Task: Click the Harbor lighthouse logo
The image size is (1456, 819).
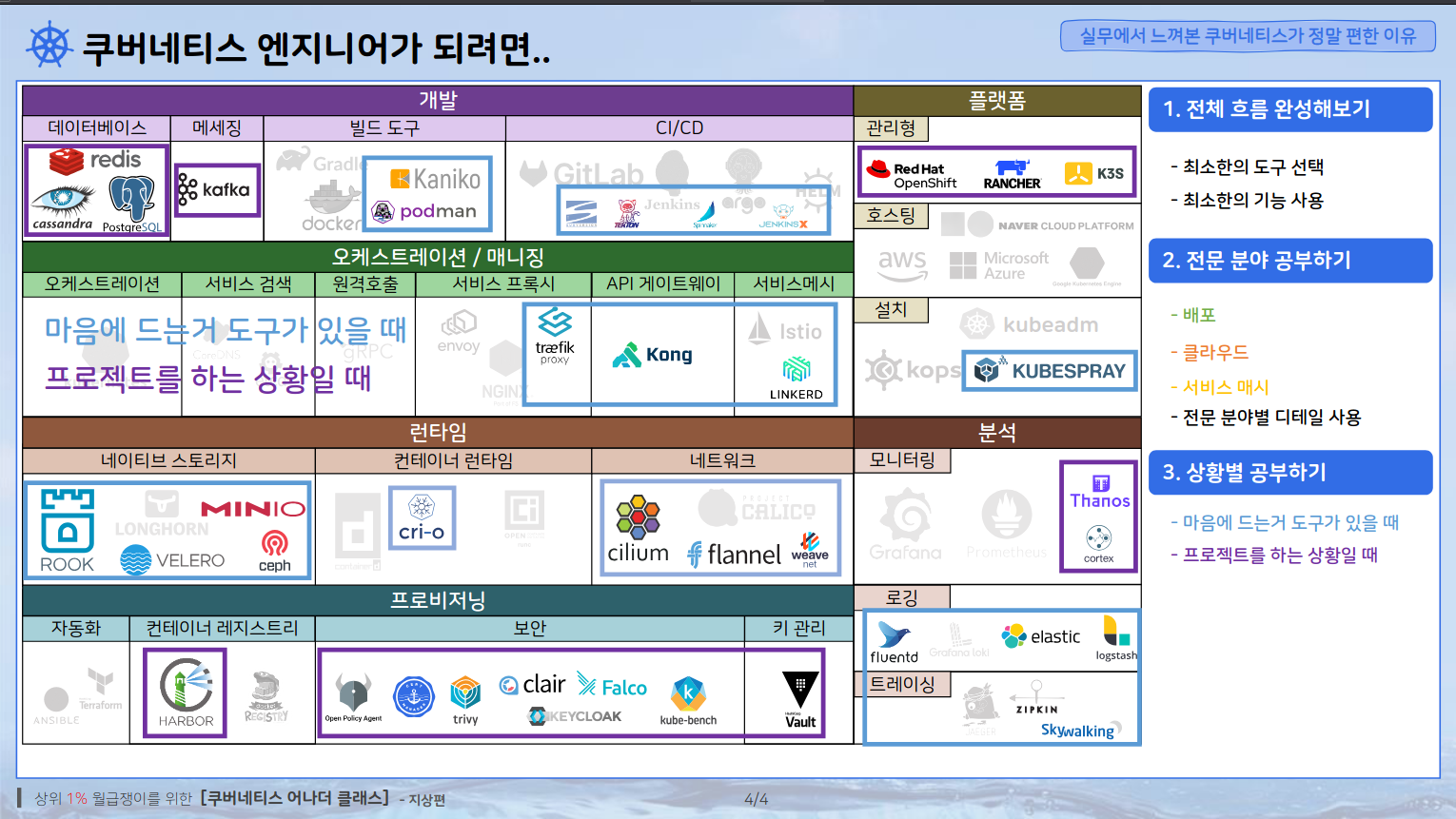Action: pos(186,692)
